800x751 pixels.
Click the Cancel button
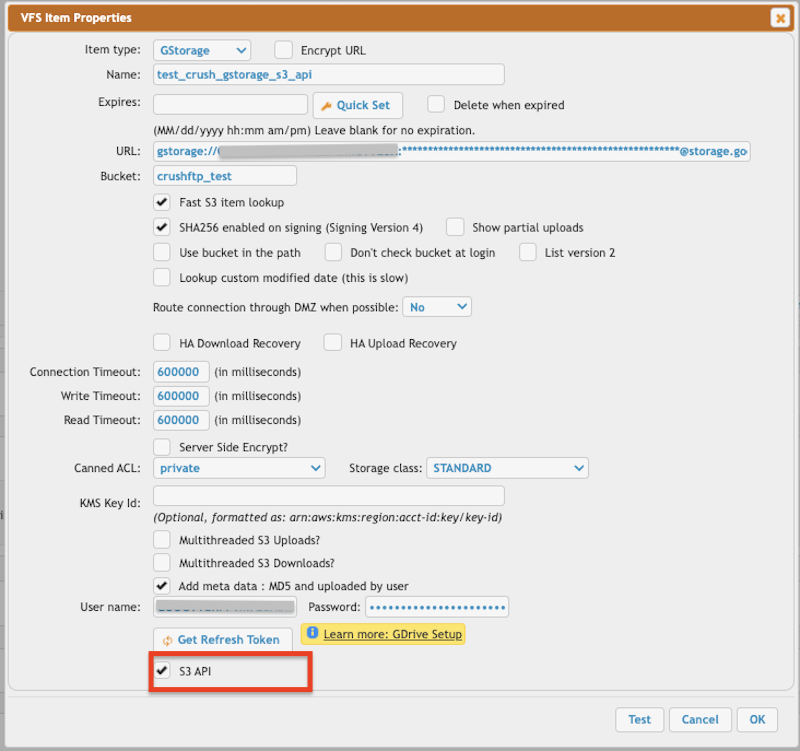700,719
